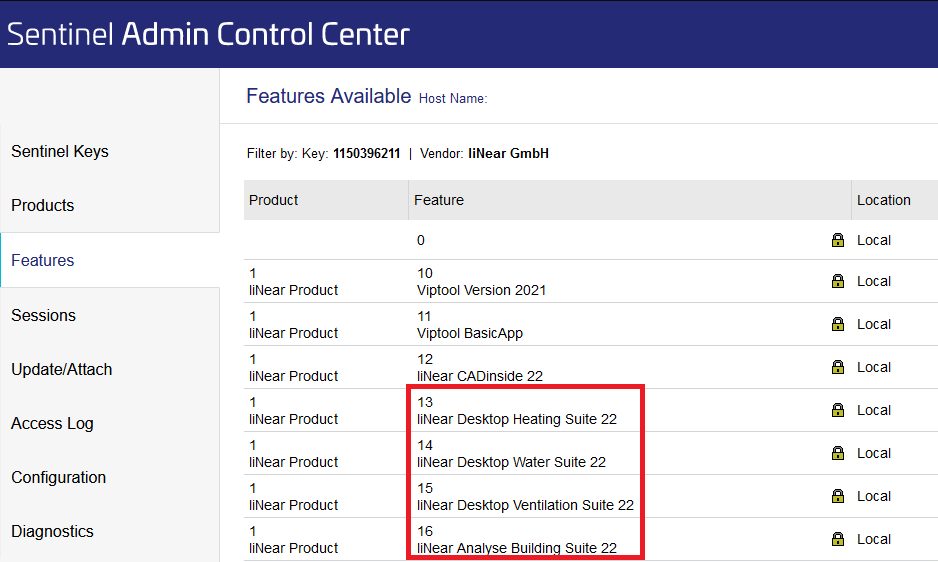This screenshot has width=938, height=562.
Task: Click Local location in Water Suite row
Action: coord(874,454)
